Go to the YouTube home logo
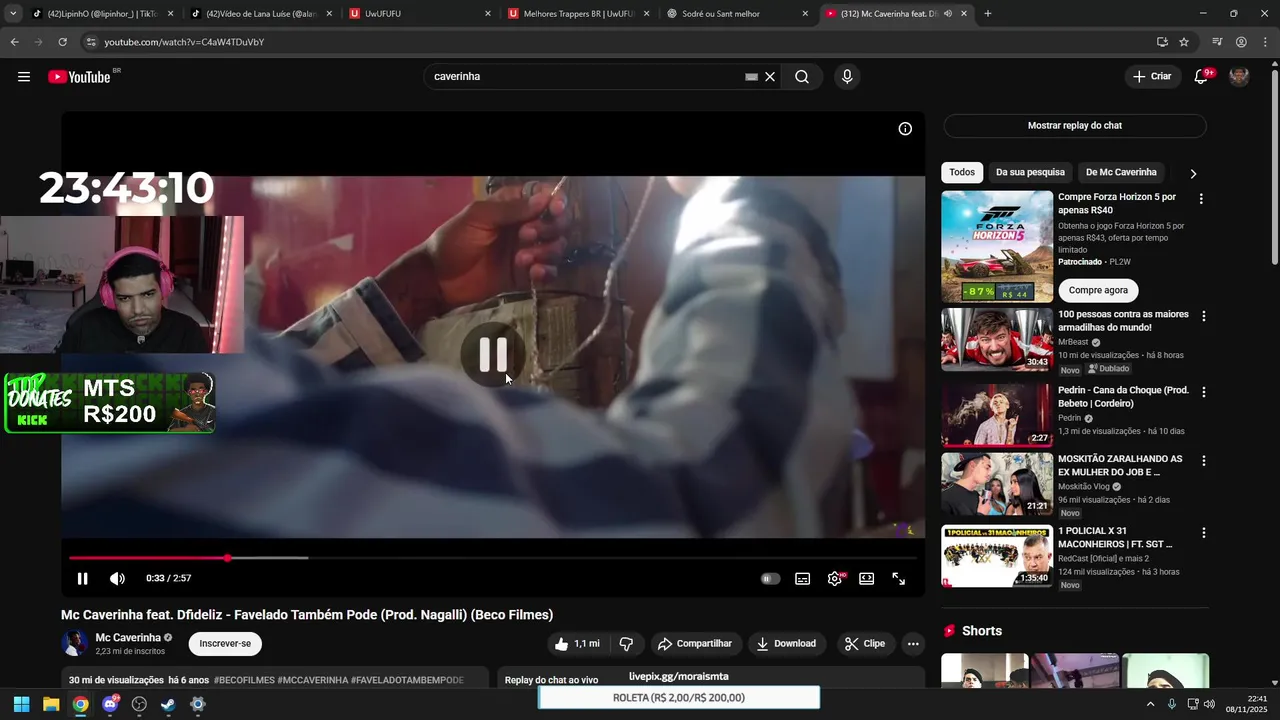The width and height of the screenshot is (1280, 720). pyautogui.click(x=80, y=77)
